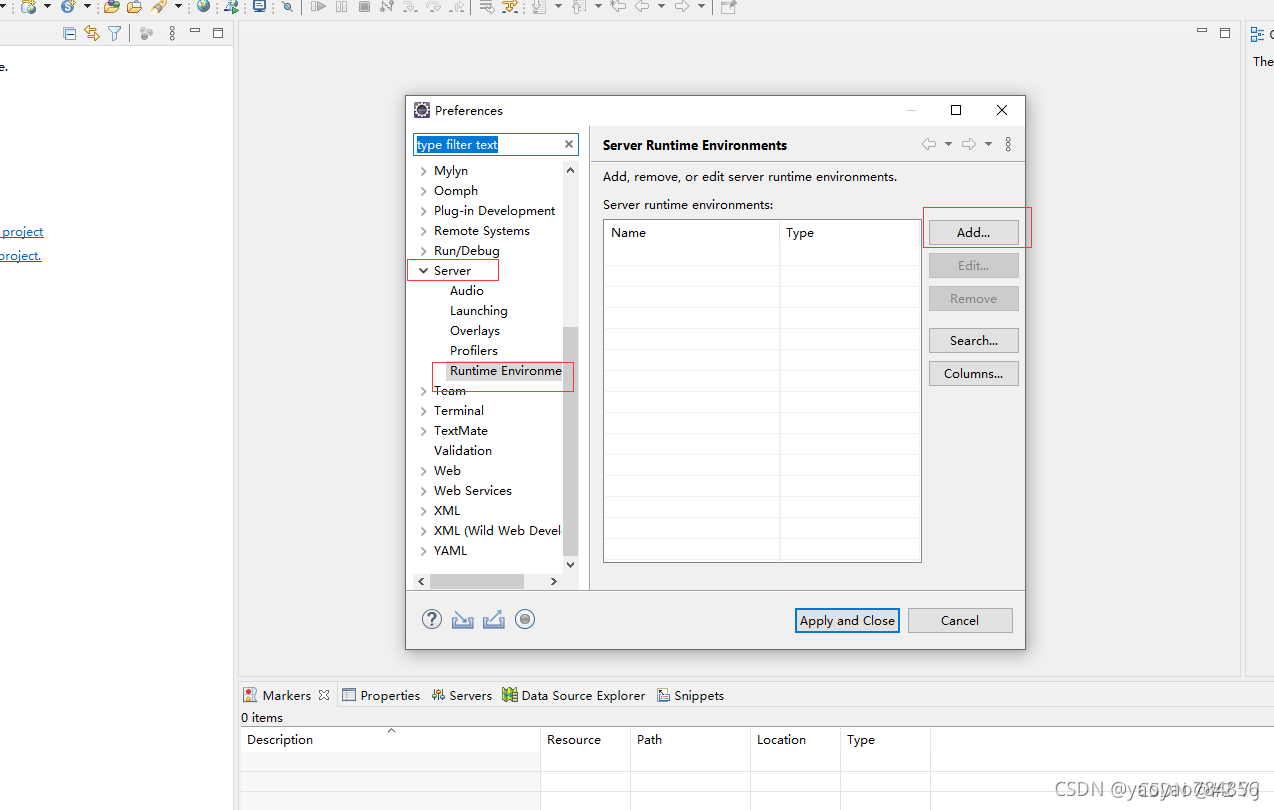The width and height of the screenshot is (1274, 810).
Task: Expand the Remote Systems node
Action: point(424,231)
